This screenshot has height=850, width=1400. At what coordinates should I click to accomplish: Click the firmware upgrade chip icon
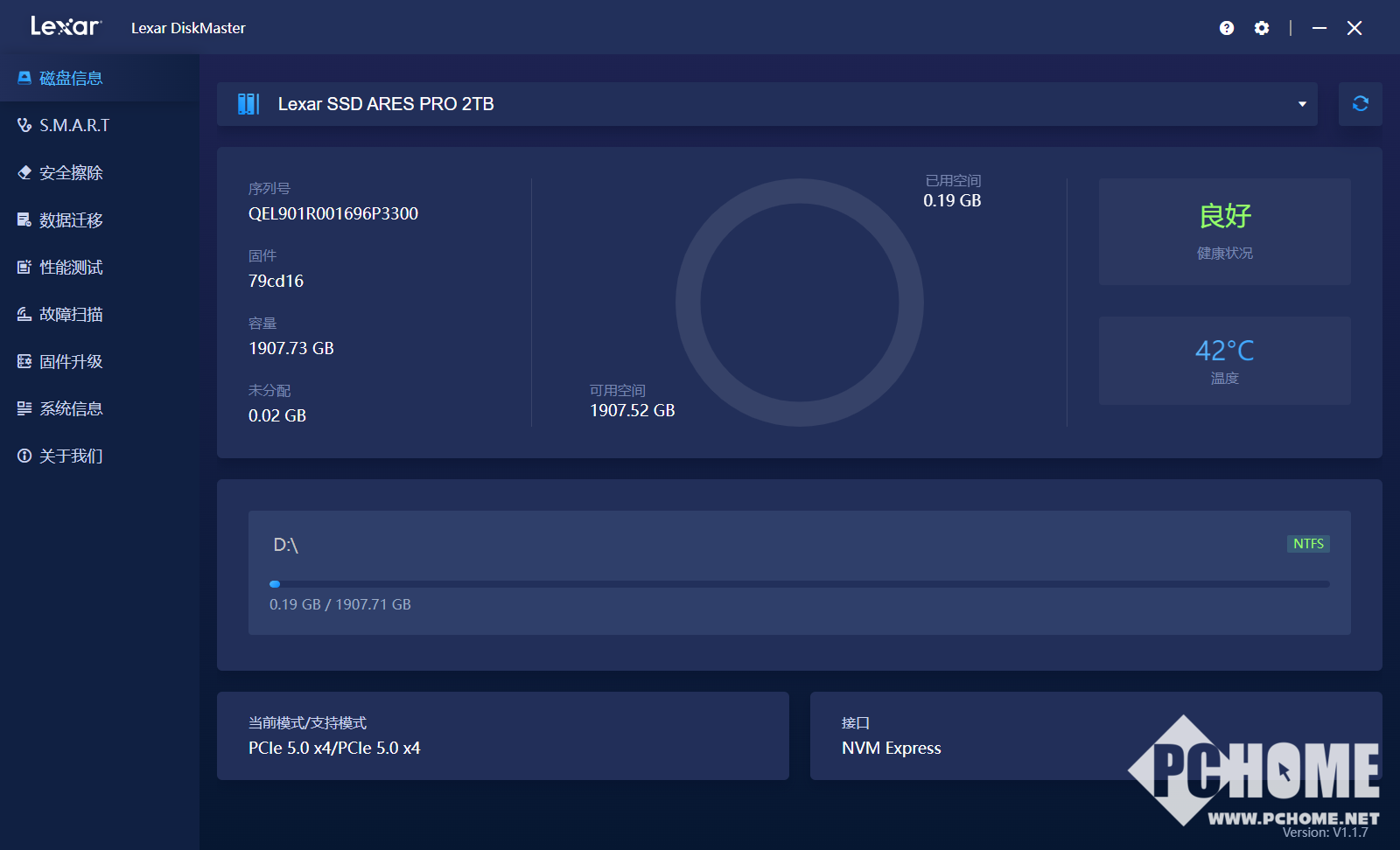pyautogui.click(x=24, y=361)
